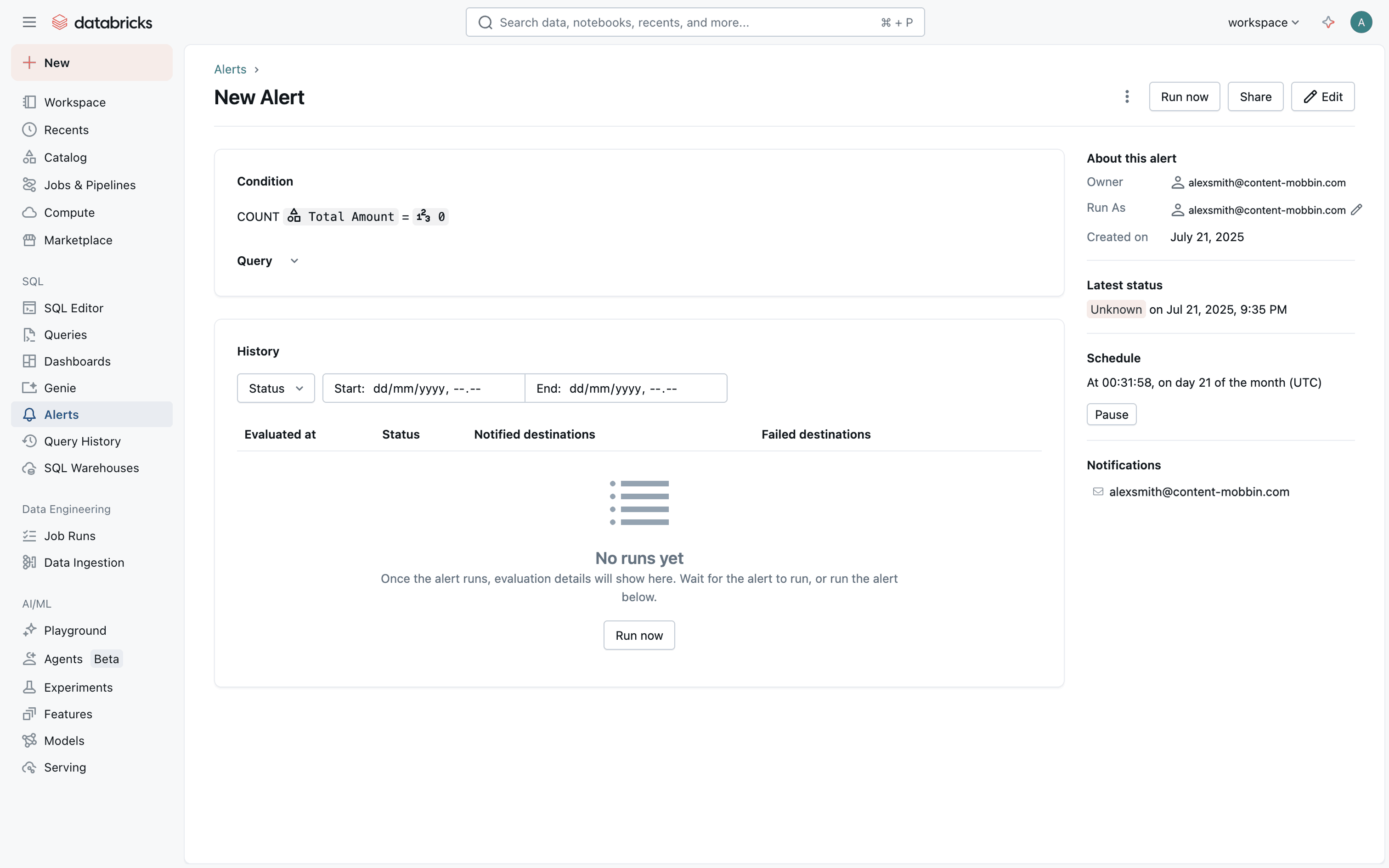
Task: Expand the Query section chevron
Action: click(294, 261)
